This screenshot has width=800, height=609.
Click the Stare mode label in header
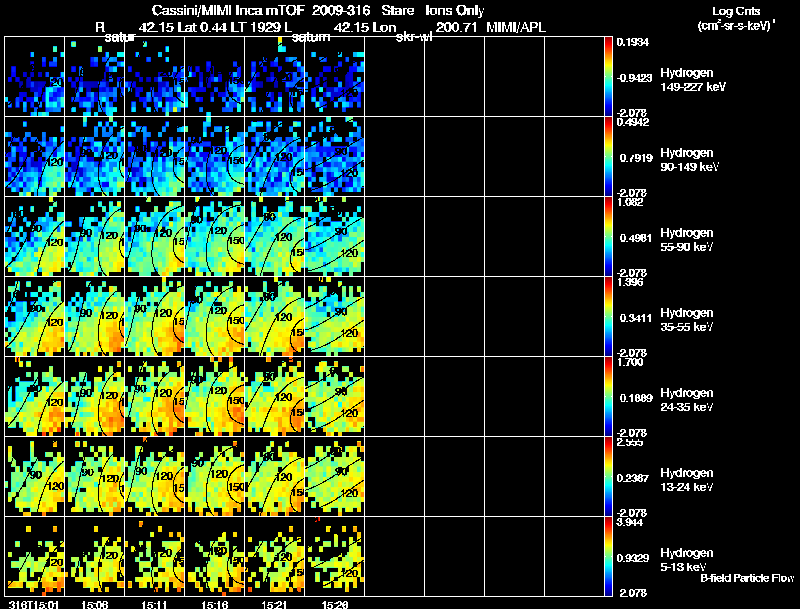pos(397,10)
